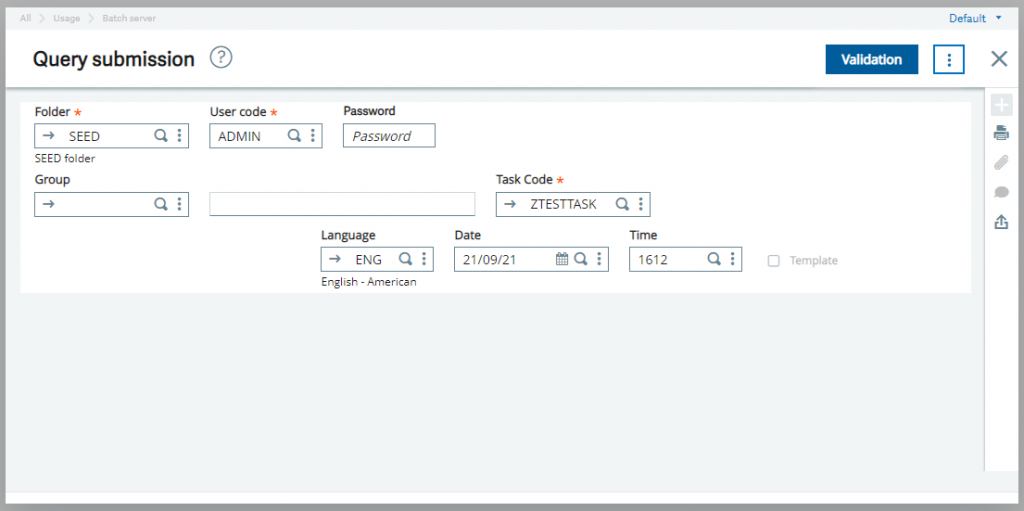Click into the Password field
The image size is (1024, 511).
coord(389,136)
